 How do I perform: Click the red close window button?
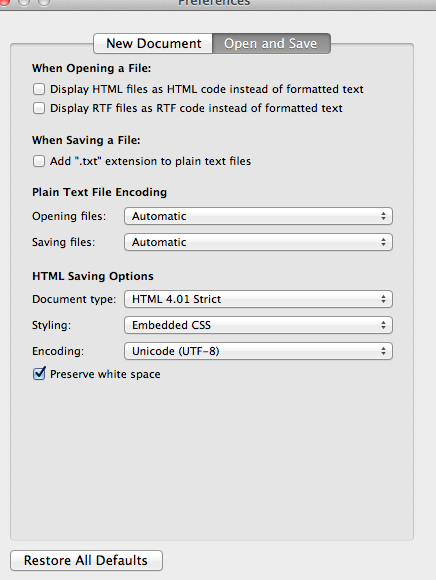click(3, 2)
